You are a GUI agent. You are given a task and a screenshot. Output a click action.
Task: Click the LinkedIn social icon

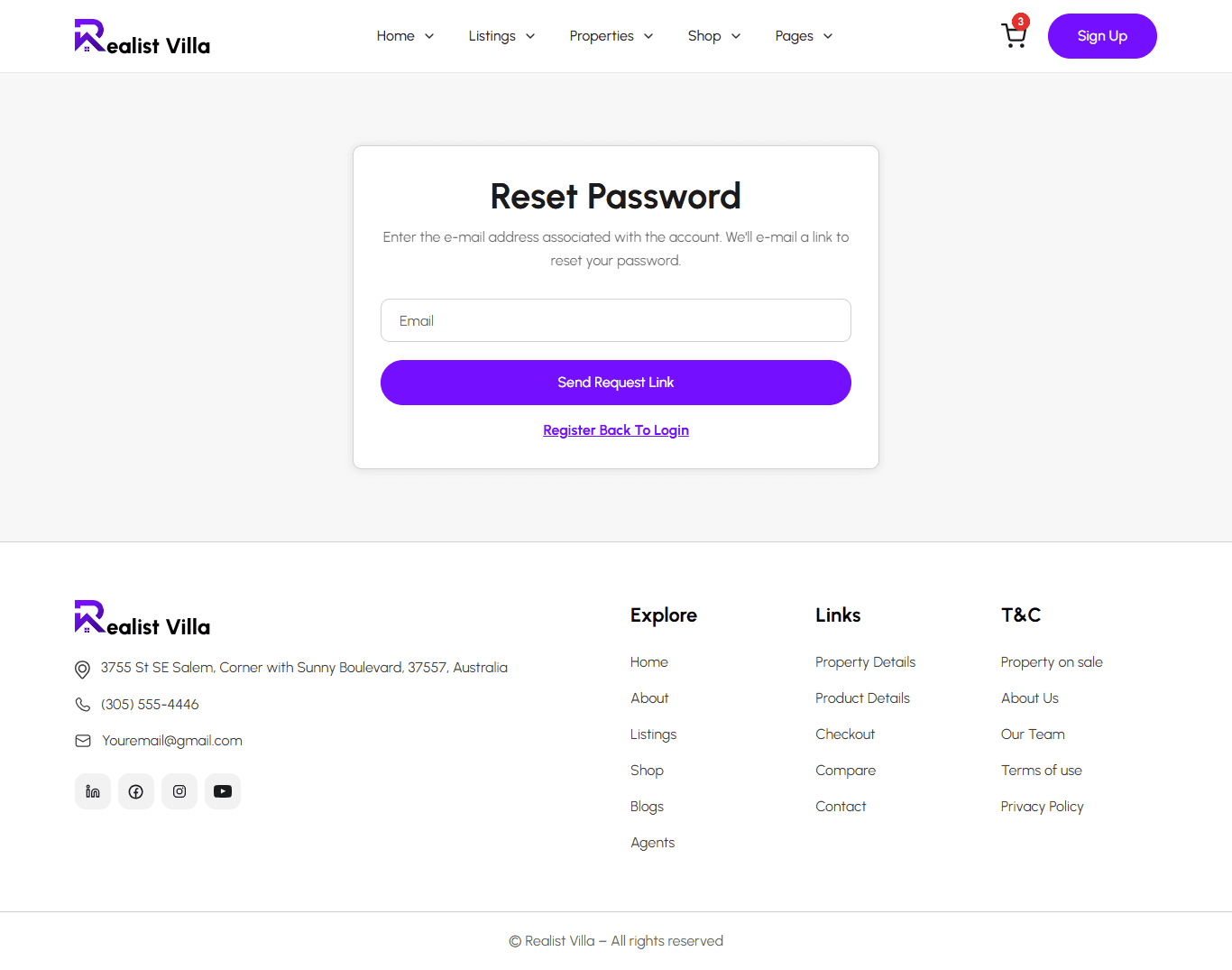93,791
